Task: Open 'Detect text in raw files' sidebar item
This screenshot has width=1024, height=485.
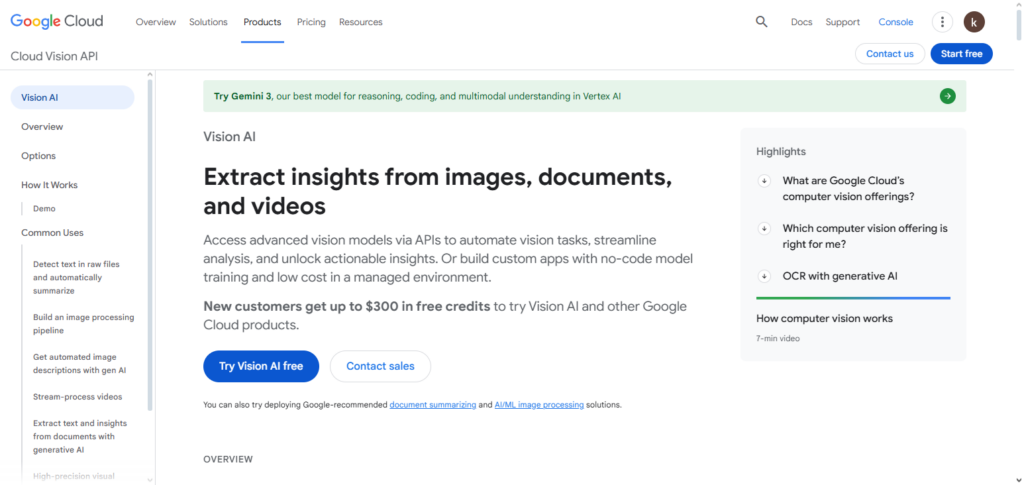Action: (x=76, y=277)
